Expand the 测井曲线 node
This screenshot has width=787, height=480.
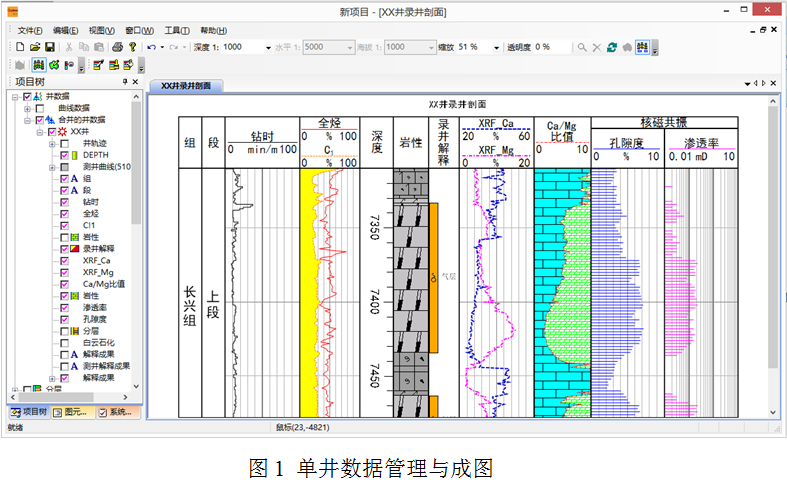[52, 167]
